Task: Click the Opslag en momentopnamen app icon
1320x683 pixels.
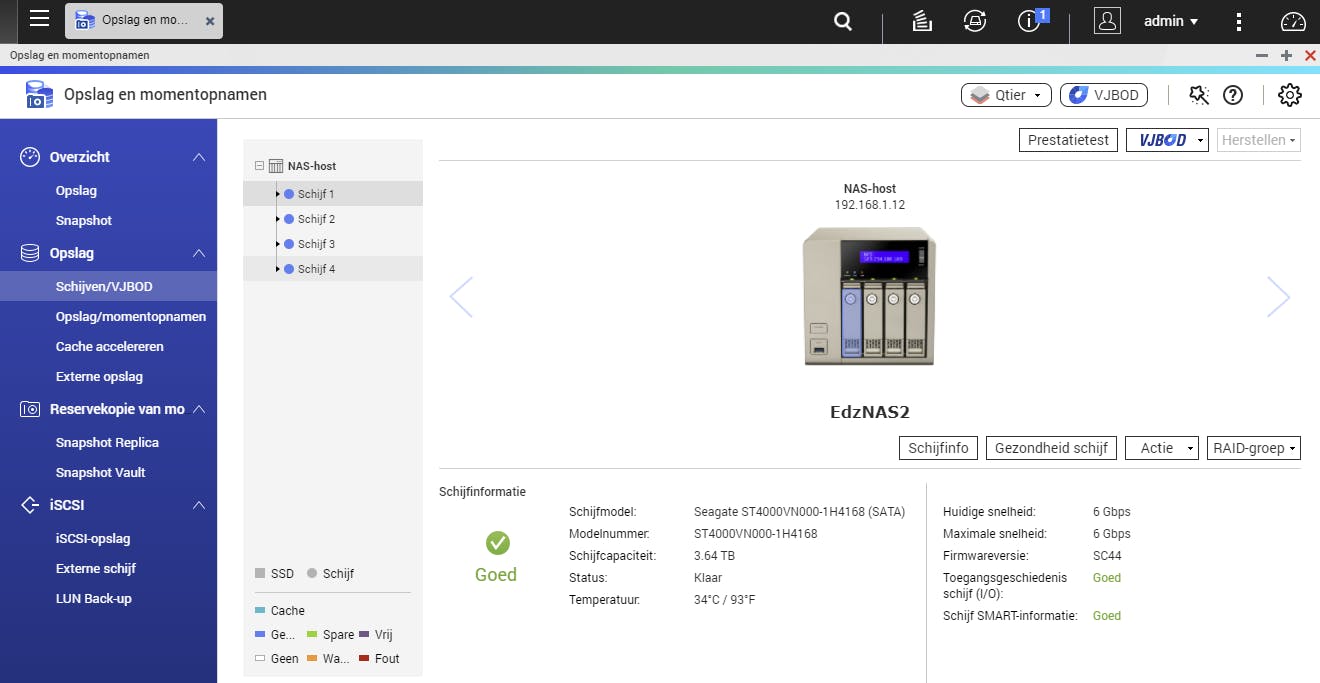Action: (38, 95)
